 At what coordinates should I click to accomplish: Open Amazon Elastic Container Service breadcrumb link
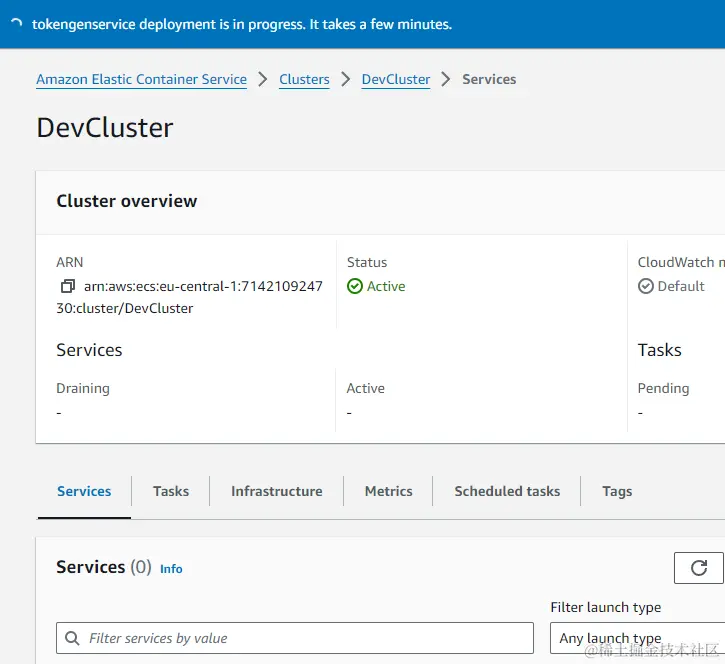pos(141,79)
